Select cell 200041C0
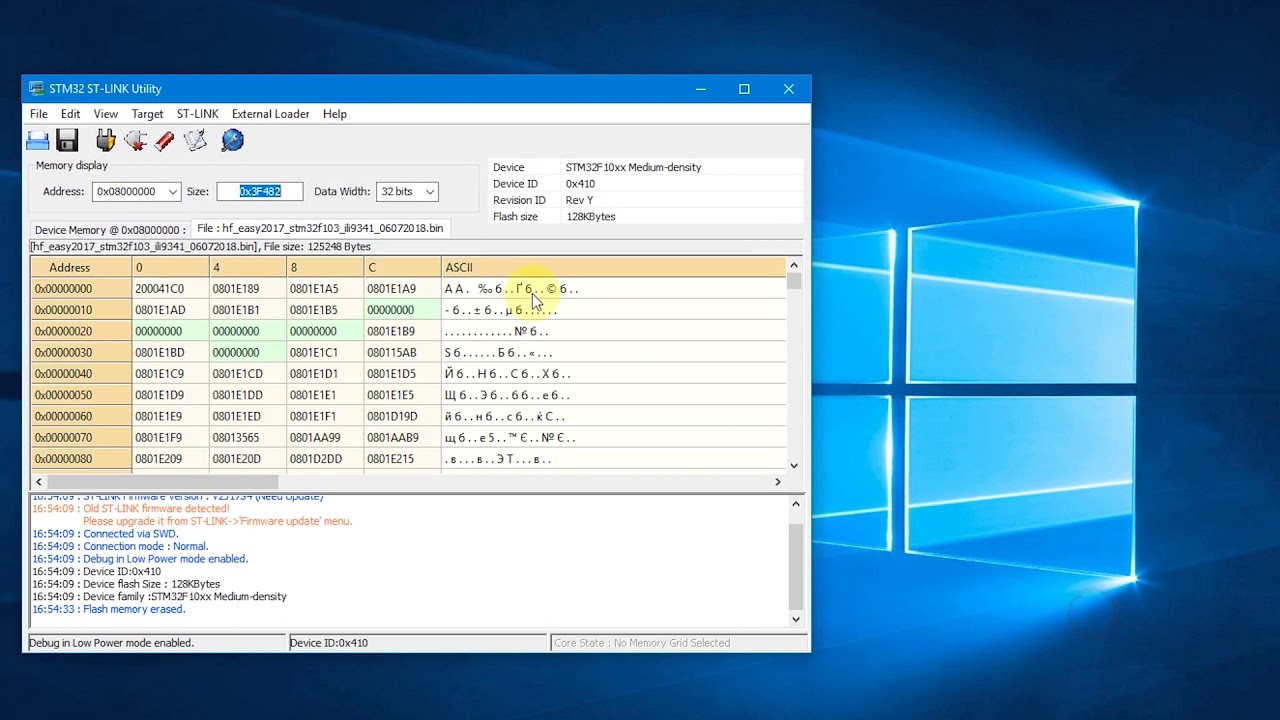This screenshot has width=1280, height=720. pos(170,289)
